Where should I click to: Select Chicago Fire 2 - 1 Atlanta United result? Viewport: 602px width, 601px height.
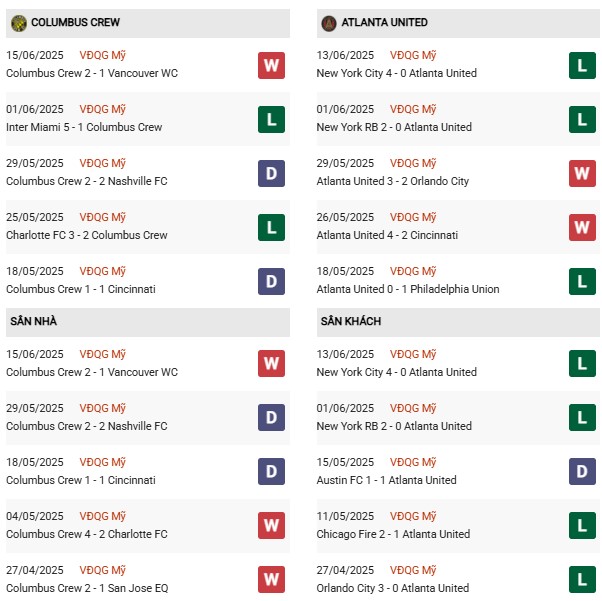393,534
